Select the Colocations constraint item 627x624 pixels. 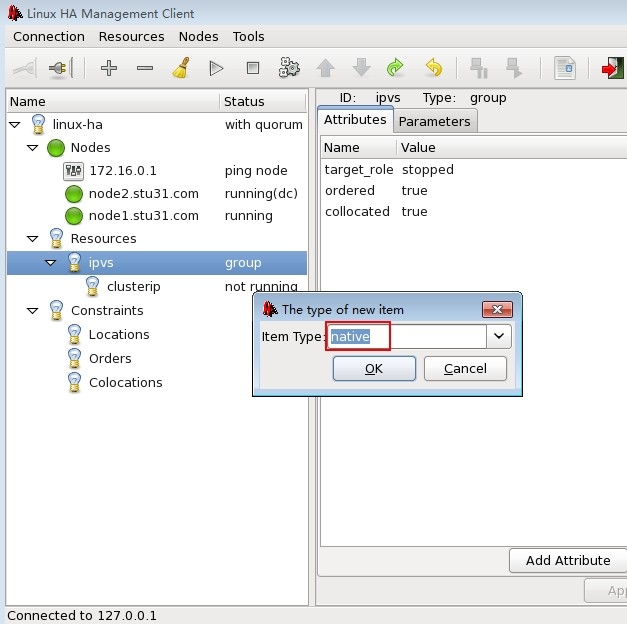126,382
